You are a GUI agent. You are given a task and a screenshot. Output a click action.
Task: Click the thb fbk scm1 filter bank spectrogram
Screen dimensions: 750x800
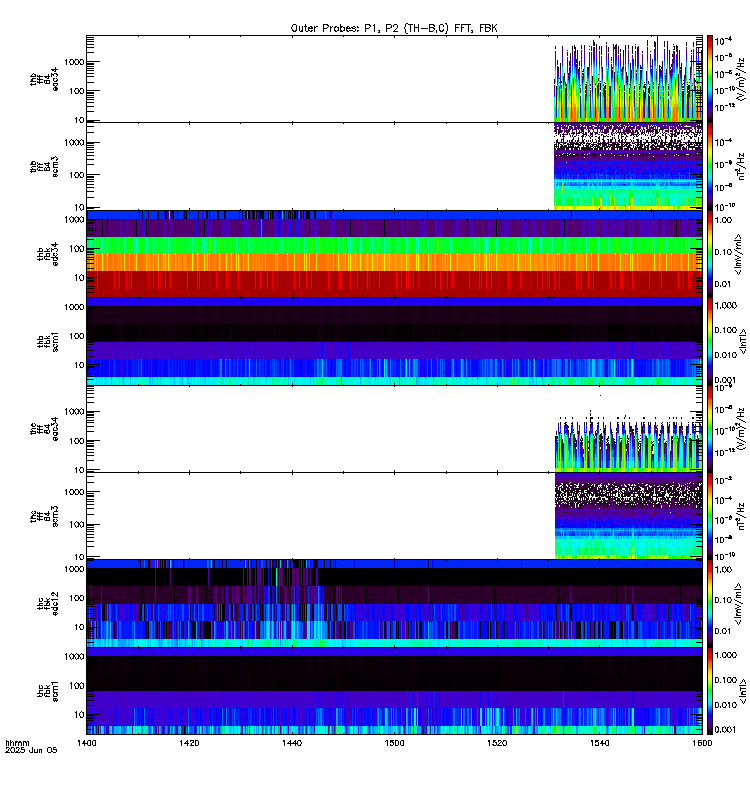click(394, 341)
